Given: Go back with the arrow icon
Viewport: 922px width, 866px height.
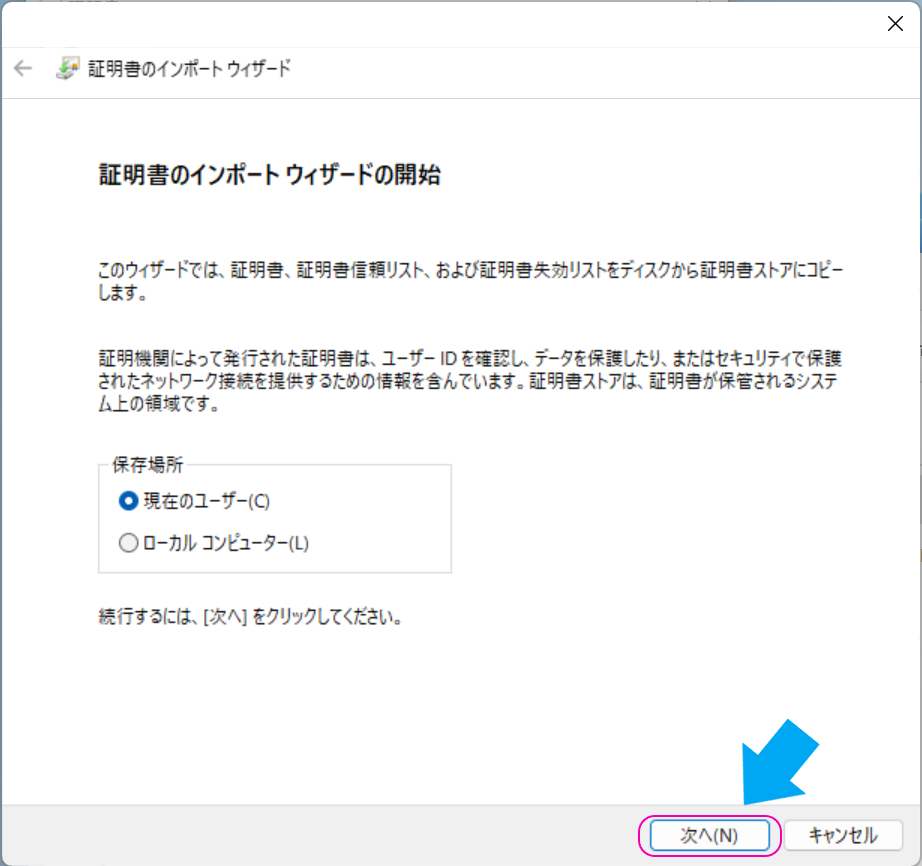Looking at the screenshot, I should [23, 68].
